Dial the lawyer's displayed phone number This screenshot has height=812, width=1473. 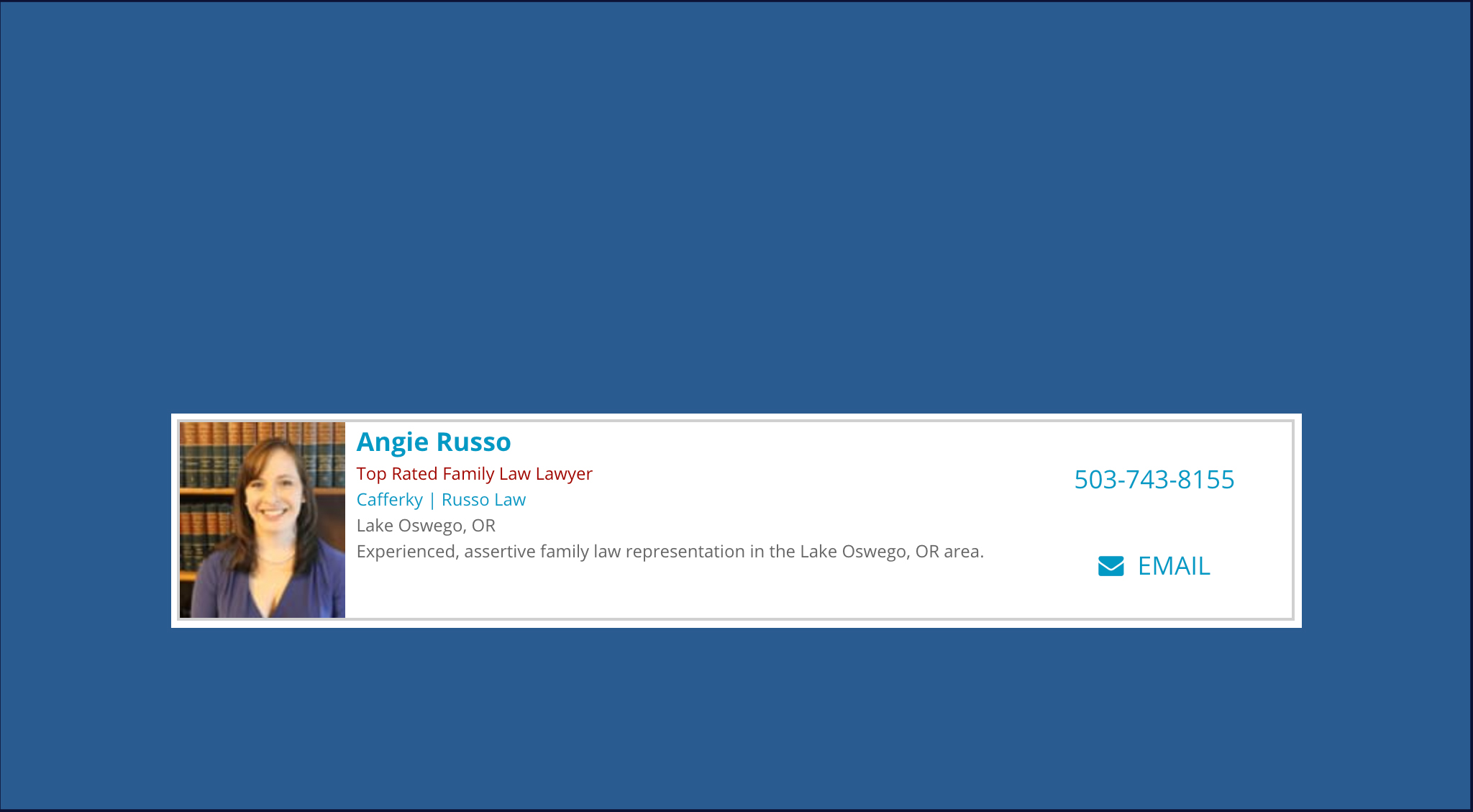[x=1154, y=480]
